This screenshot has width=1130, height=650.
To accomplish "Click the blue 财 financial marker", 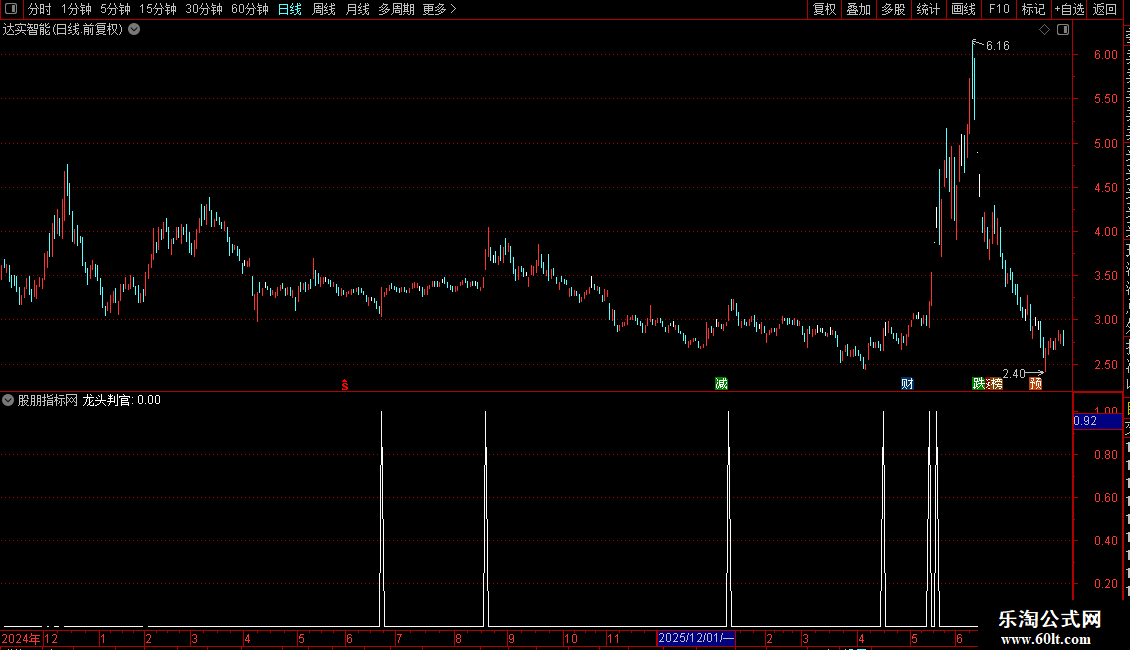I will (x=907, y=383).
